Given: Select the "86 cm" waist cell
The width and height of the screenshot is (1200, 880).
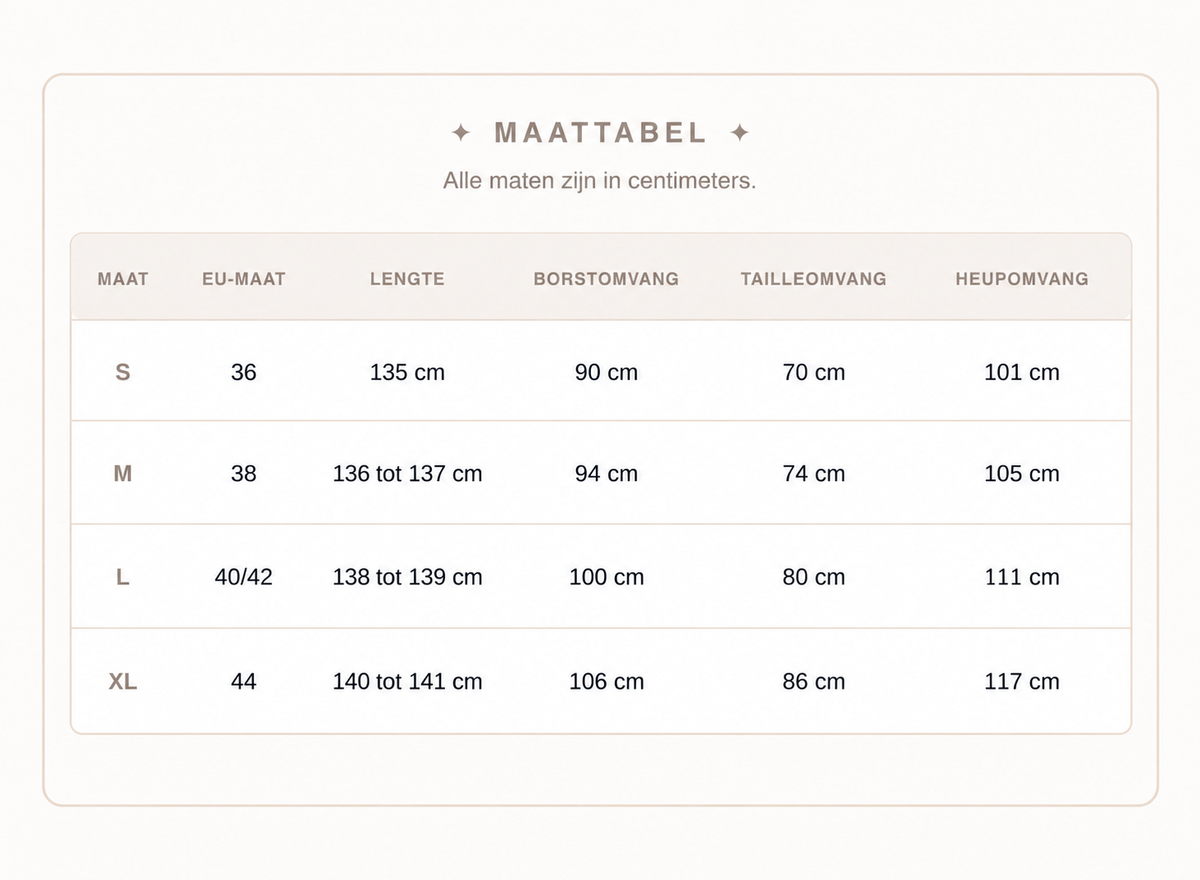Looking at the screenshot, I should (x=814, y=682).
